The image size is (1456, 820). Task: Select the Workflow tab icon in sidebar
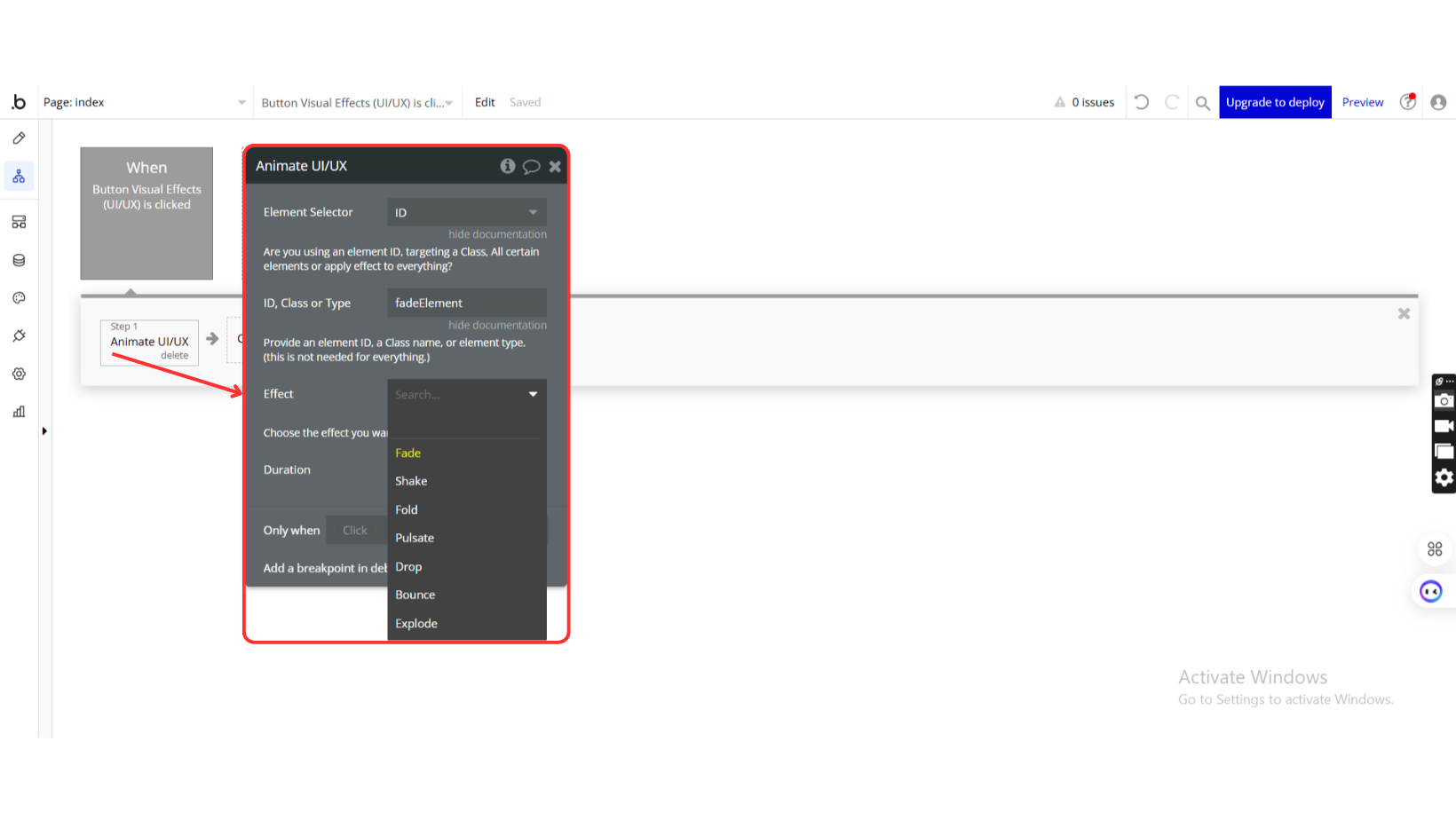pyautogui.click(x=19, y=177)
